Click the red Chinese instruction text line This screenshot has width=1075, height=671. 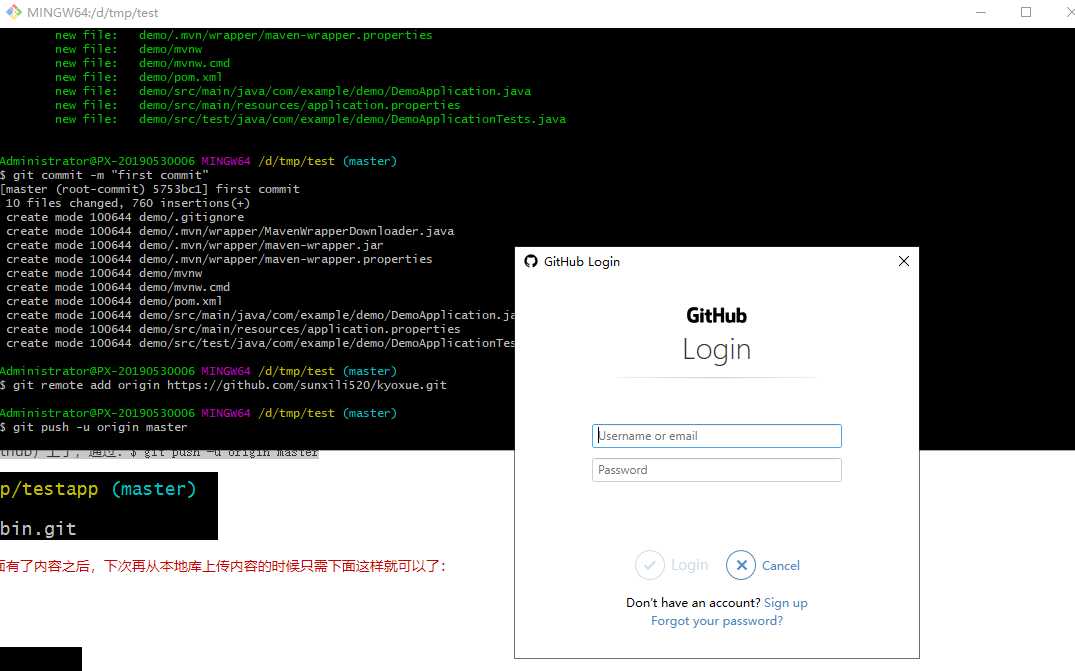click(x=224, y=566)
